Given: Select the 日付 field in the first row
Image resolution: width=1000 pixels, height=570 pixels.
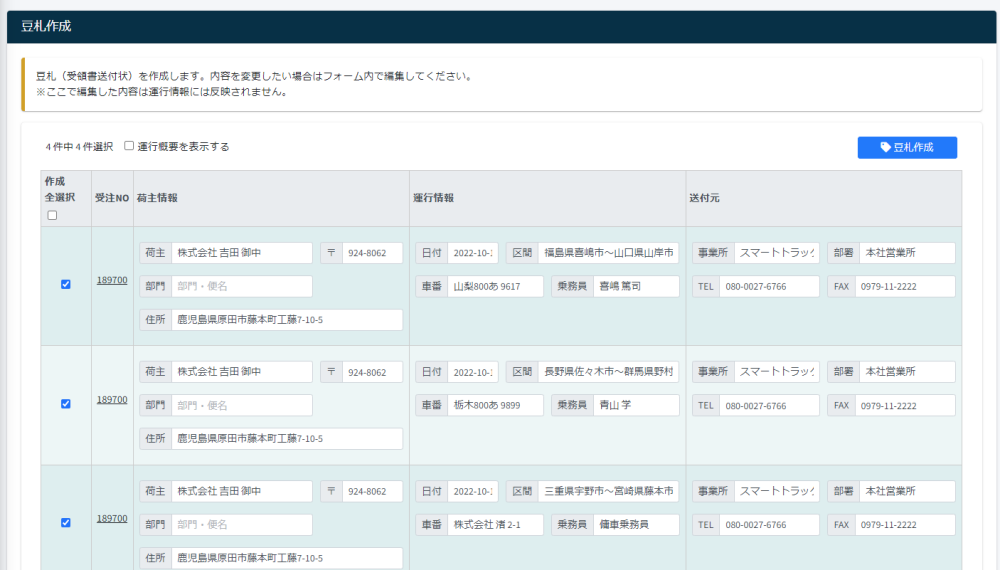Looking at the screenshot, I should [x=472, y=253].
